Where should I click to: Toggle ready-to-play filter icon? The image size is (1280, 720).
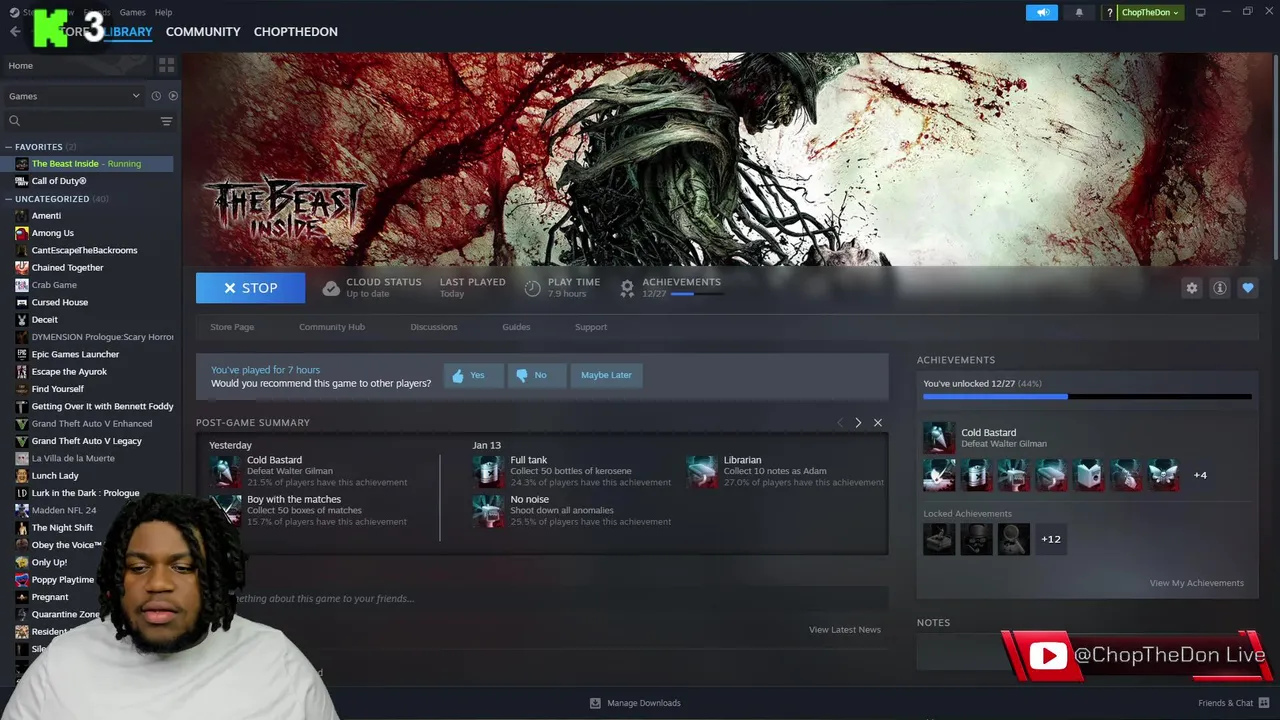pos(173,96)
